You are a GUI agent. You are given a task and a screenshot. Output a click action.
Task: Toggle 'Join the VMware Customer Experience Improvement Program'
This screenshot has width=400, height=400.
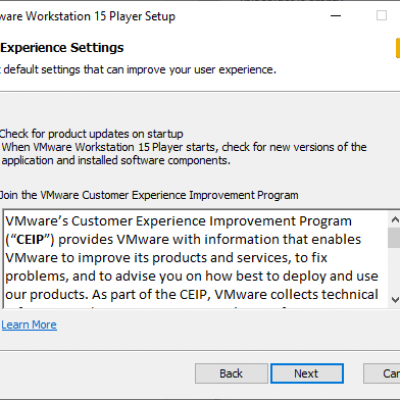tap(149, 195)
